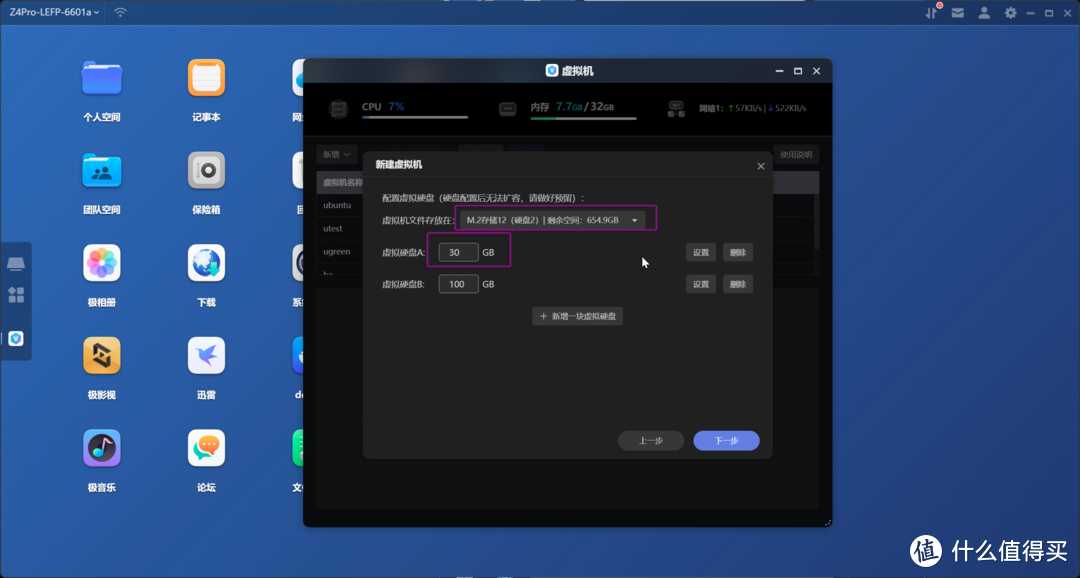Click the 虚拟硬盘B size input field
Image resolution: width=1080 pixels, height=578 pixels.
458,284
